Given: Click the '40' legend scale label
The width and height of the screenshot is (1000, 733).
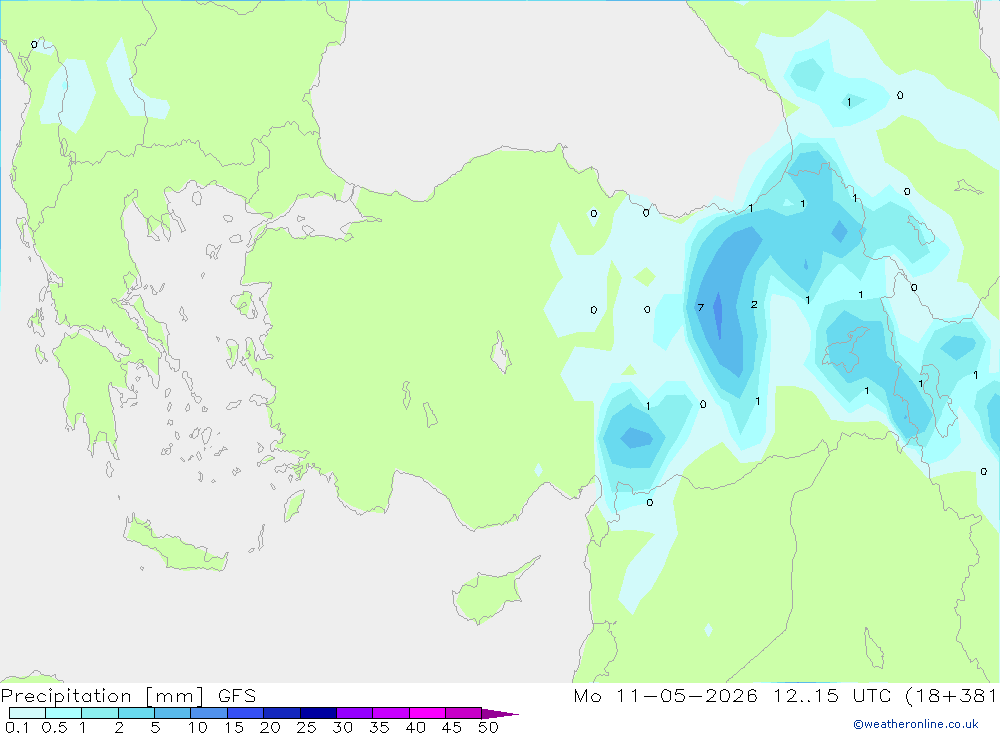Looking at the screenshot, I should click(415, 727).
